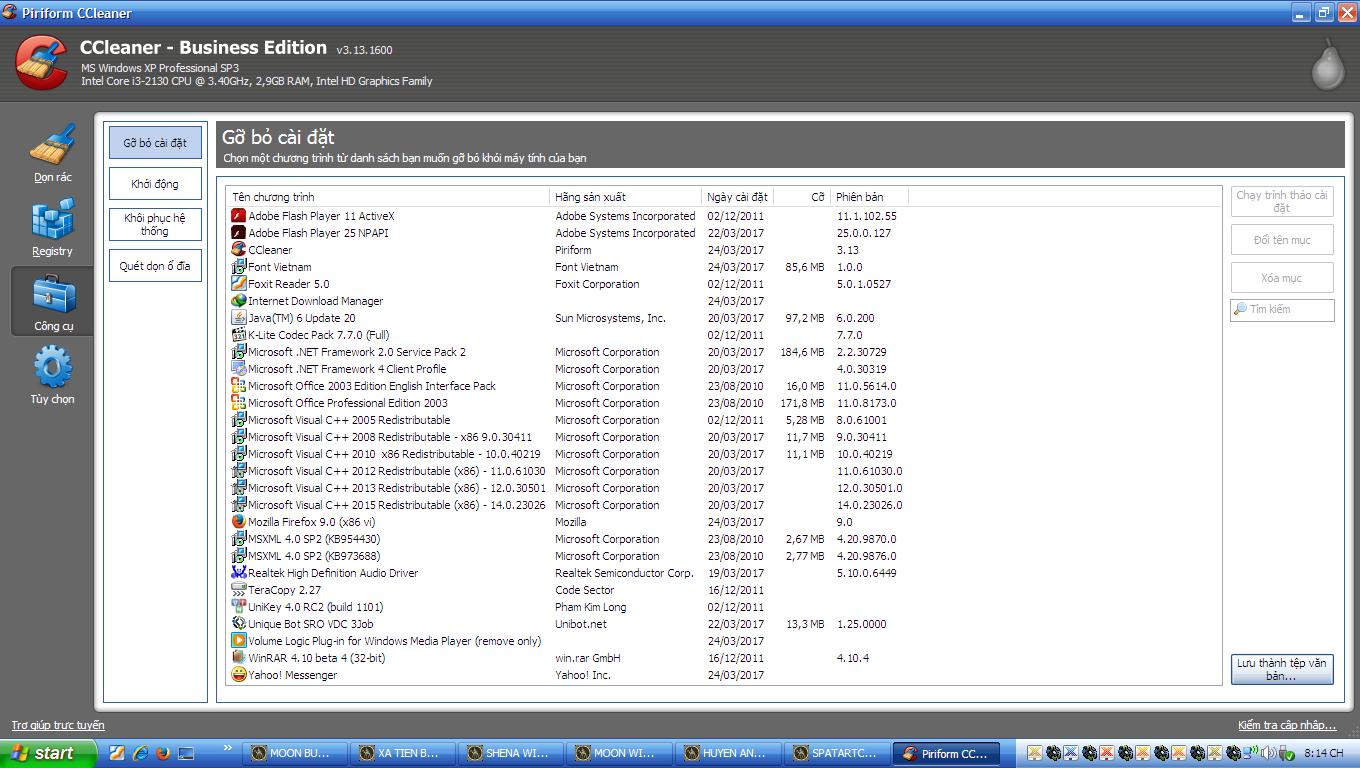The height and width of the screenshot is (768, 1360).
Task: Open the Quét dọn ổ đĩa tab
Action: [x=155, y=266]
